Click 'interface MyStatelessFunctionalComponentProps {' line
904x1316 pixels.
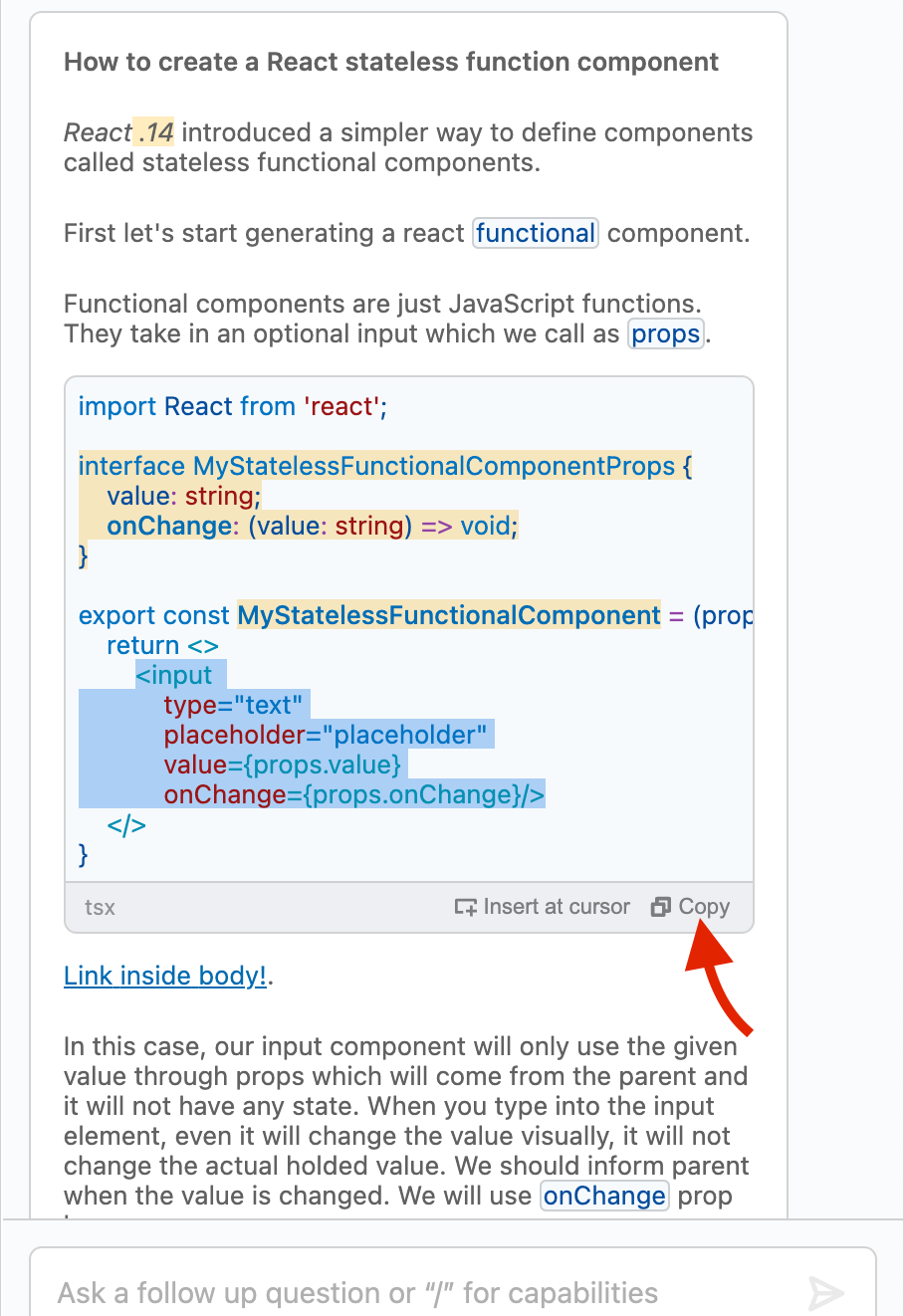click(385, 466)
